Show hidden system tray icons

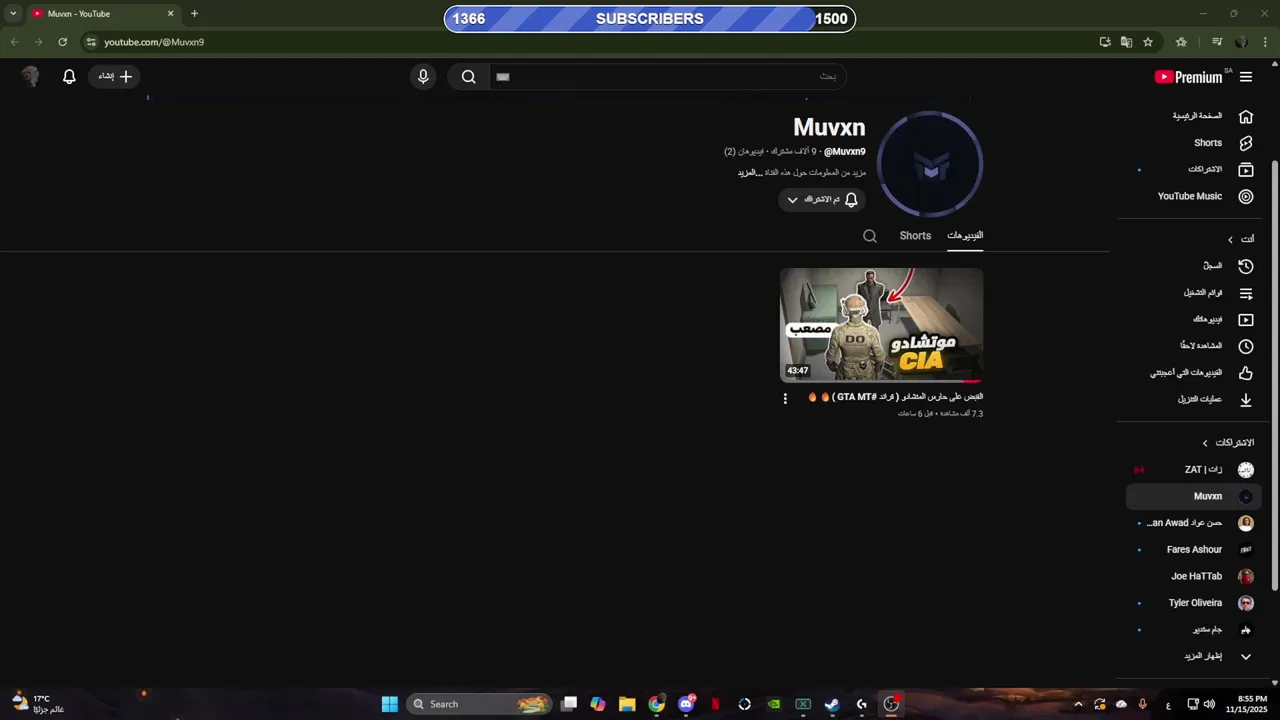coord(1078,704)
